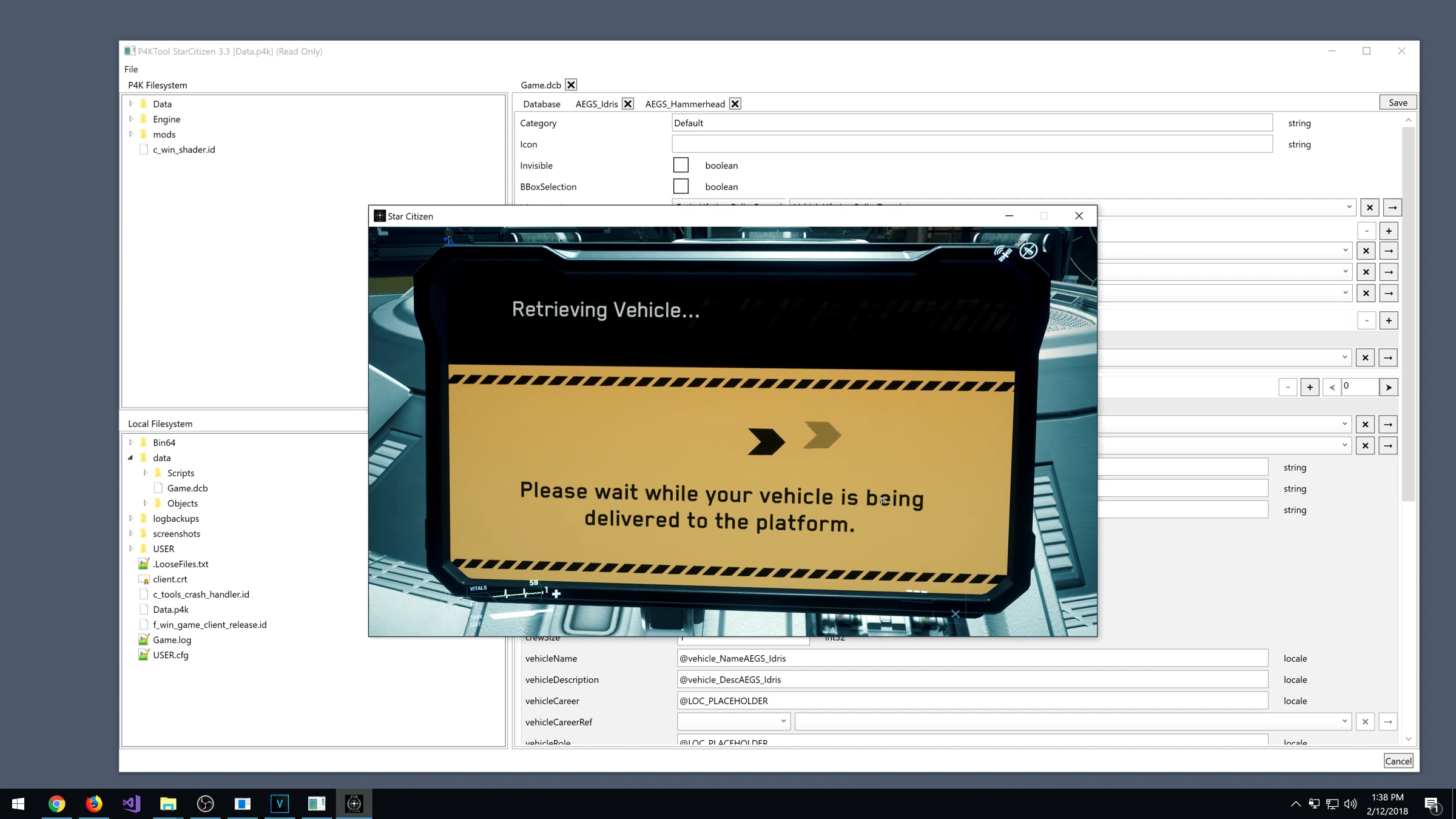Image resolution: width=1456 pixels, height=819 pixels.
Task: Expand the USER folder
Action: pyautogui.click(x=131, y=548)
